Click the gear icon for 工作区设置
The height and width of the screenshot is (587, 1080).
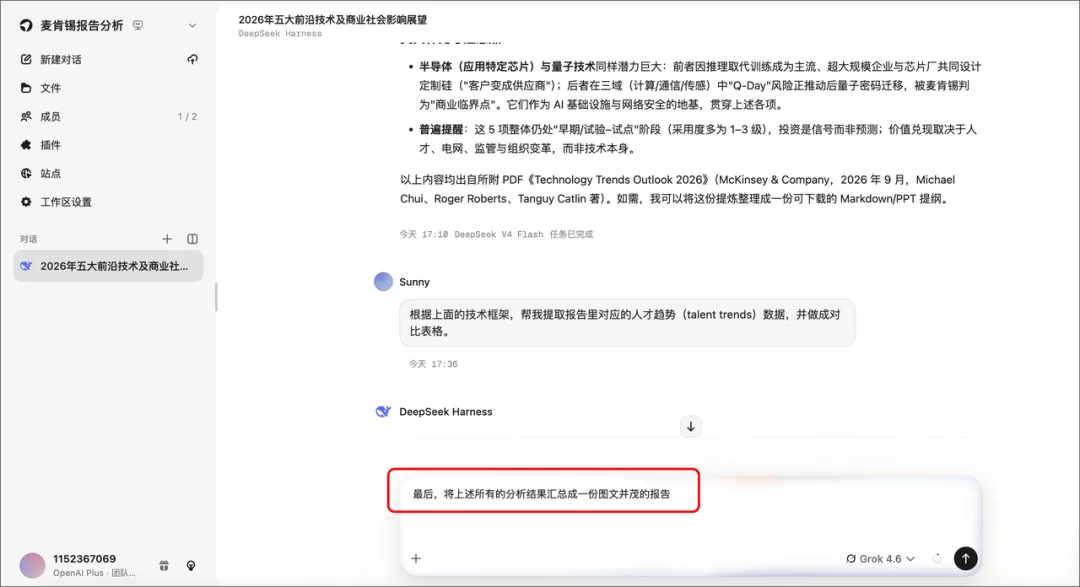pyautogui.click(x=26, y=202)
